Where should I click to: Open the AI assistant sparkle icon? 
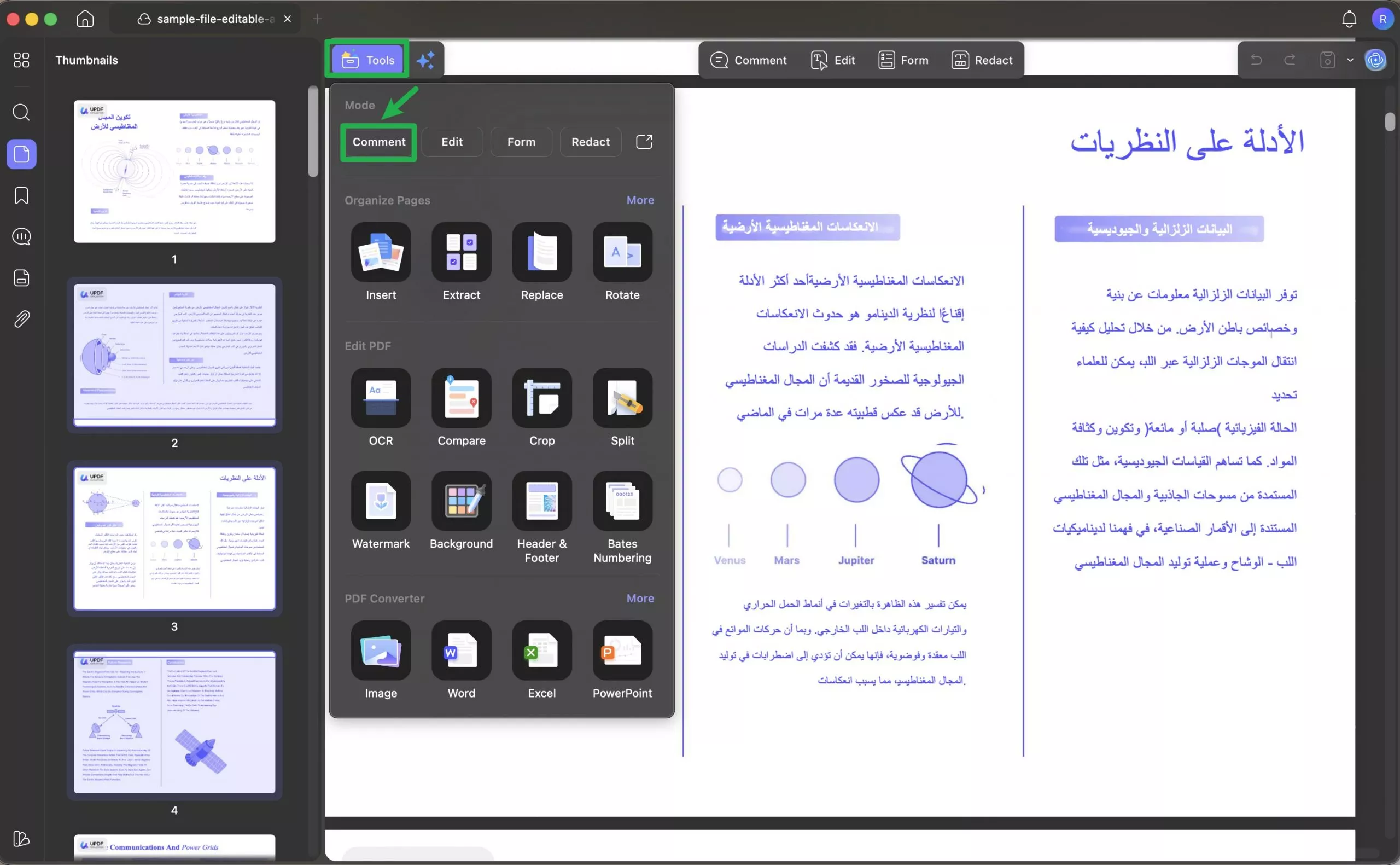coord(426,60)
